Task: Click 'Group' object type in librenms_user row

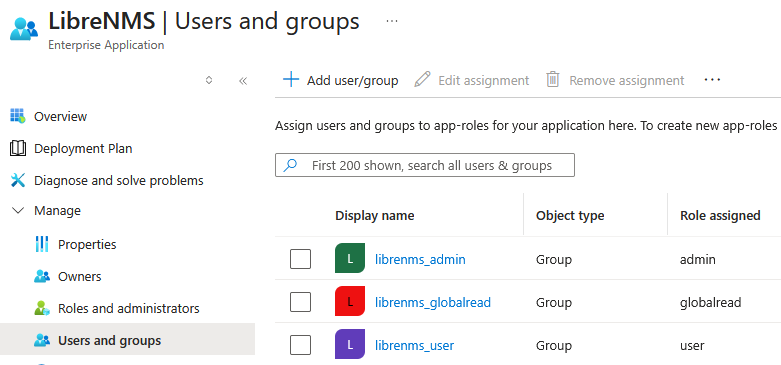Action: 554,346
